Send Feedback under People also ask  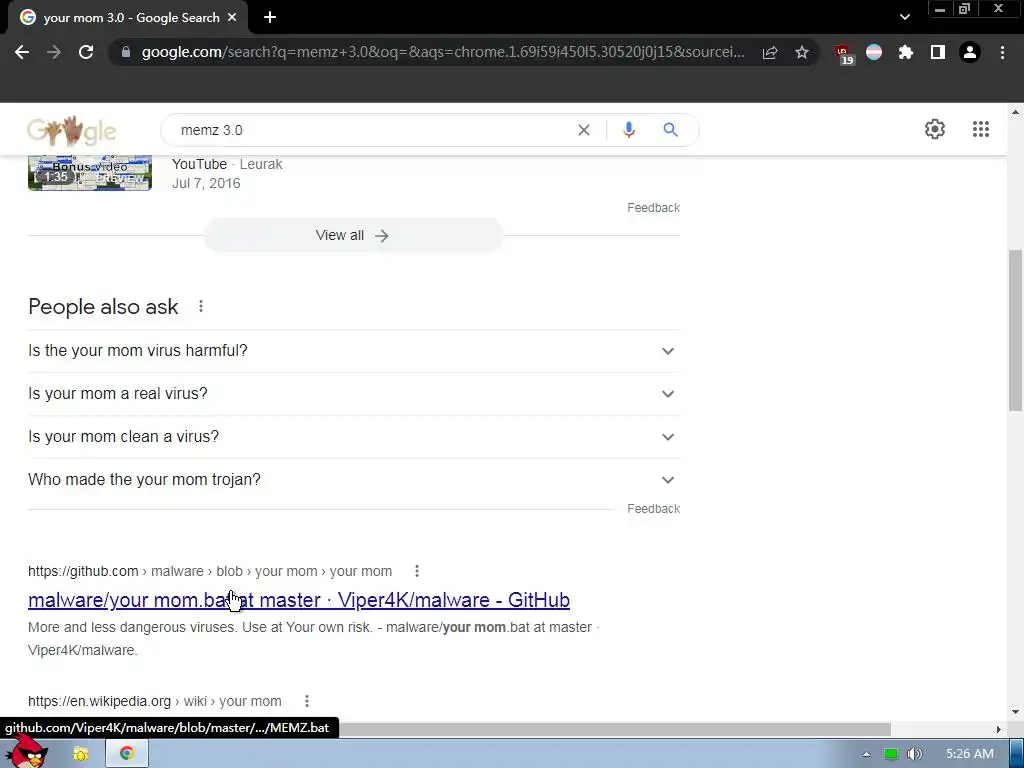(x=653, y=509)
